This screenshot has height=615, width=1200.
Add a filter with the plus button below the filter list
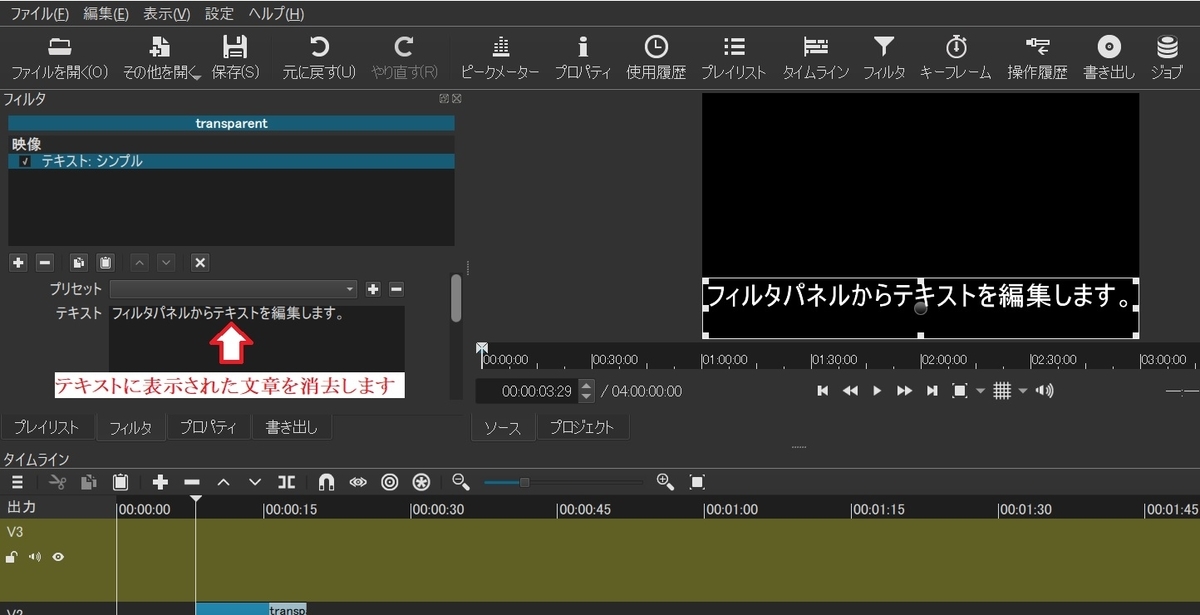[18, 262]
